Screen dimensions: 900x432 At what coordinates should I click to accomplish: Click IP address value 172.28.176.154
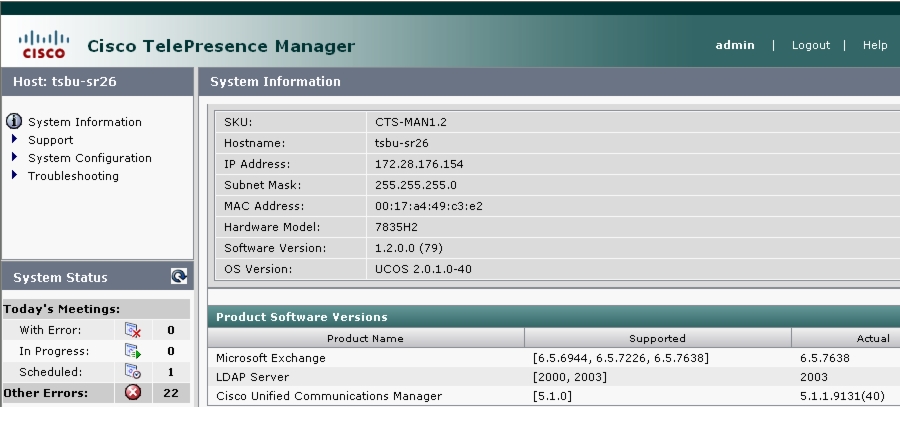419,164
